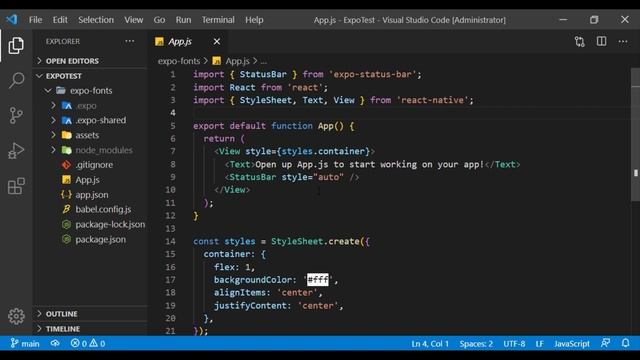Click the editor vertical scrollbar
Screen dimensions: 640x360
tap(636, 135)
